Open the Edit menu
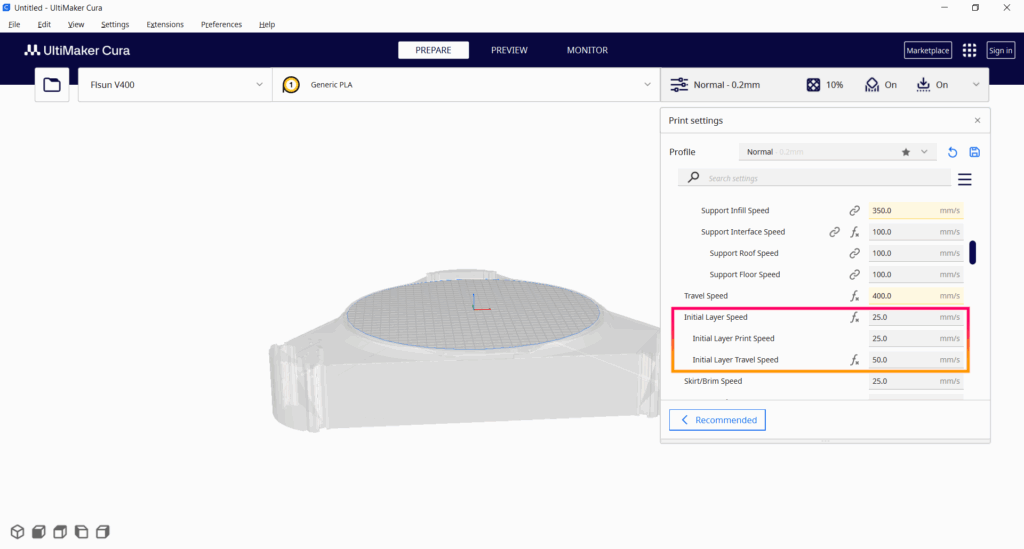Image resolution: width=1024 pixels, height=549 pixels. (44, 24)
